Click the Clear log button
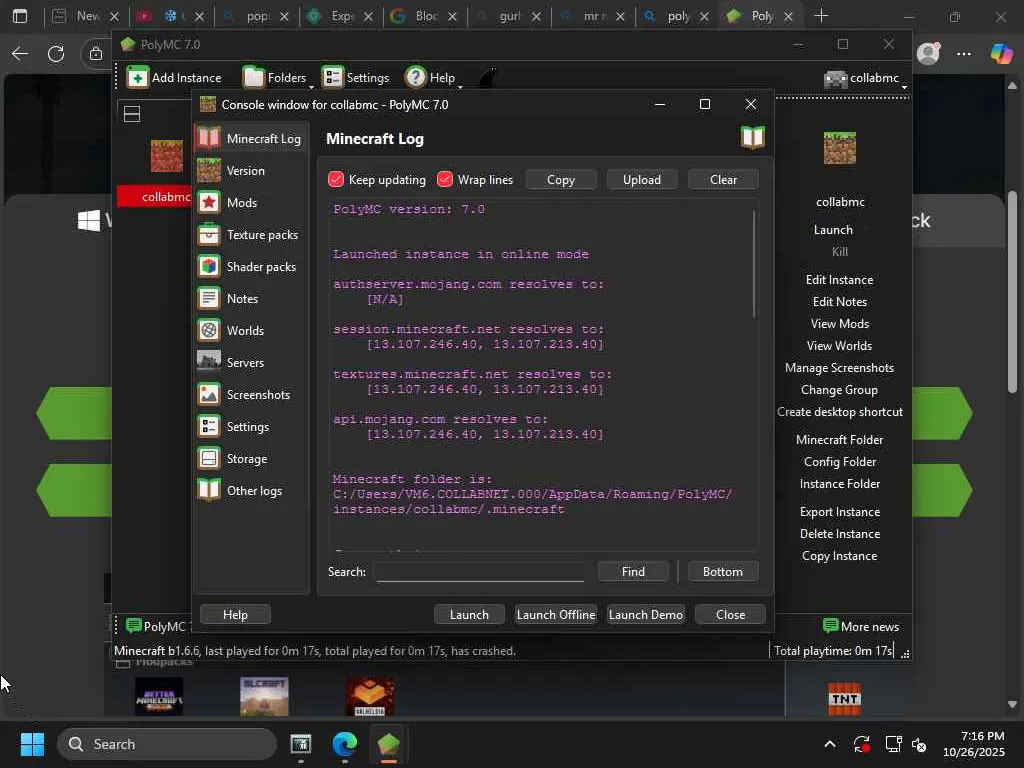 point(723,180)
